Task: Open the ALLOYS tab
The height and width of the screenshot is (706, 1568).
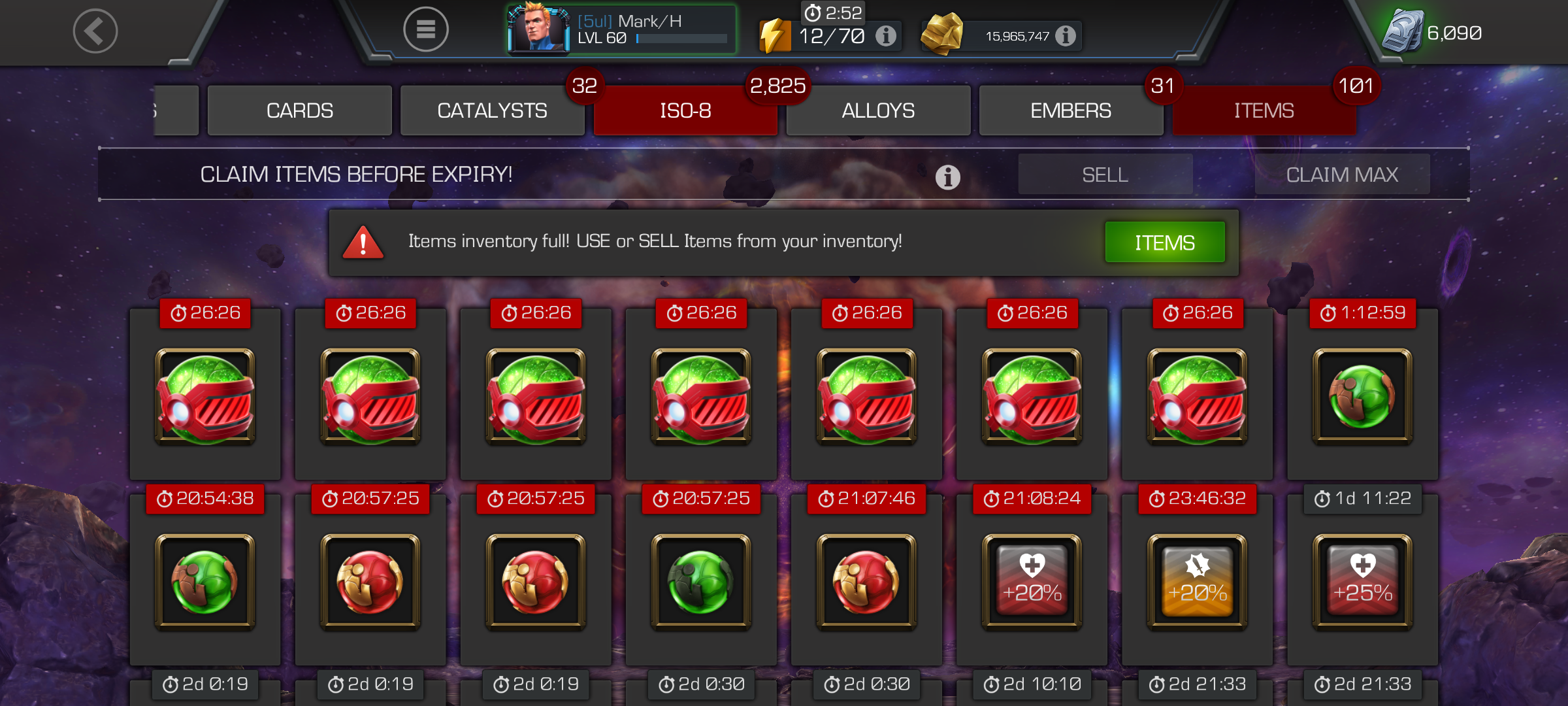Action: tap(878, 110)
